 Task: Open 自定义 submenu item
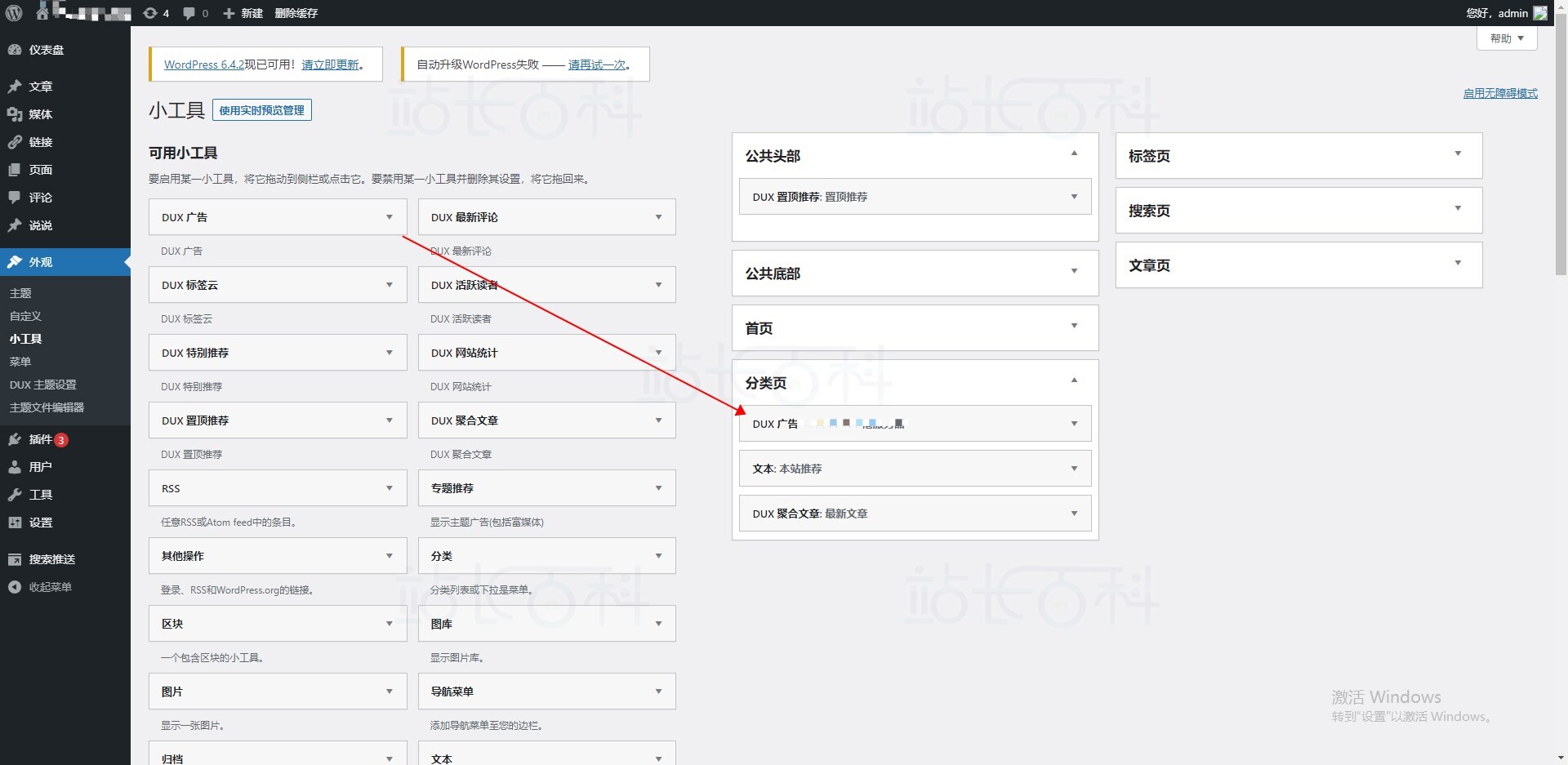(x=25, y=316)
